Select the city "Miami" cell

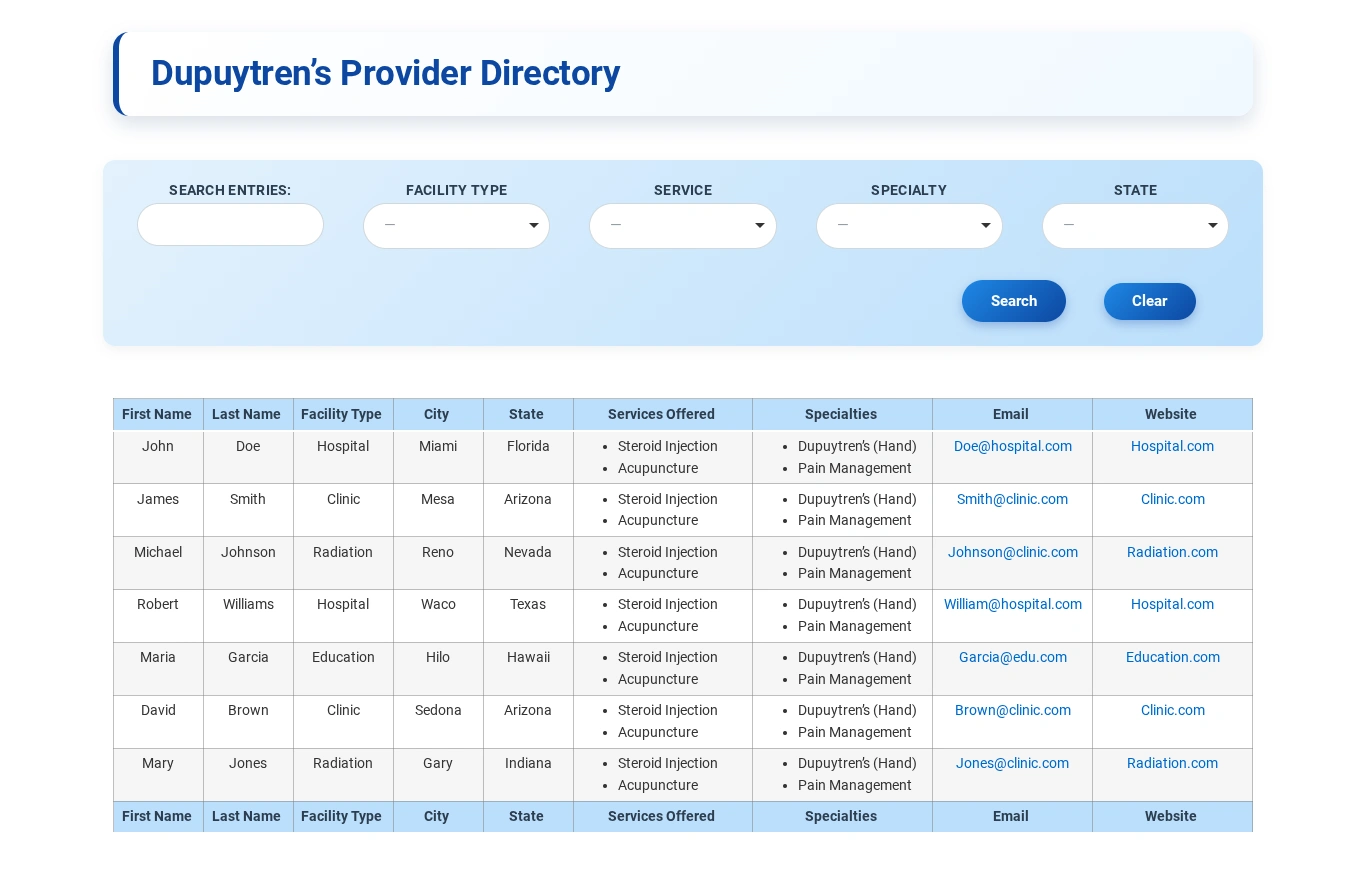[x=438, y=457]
